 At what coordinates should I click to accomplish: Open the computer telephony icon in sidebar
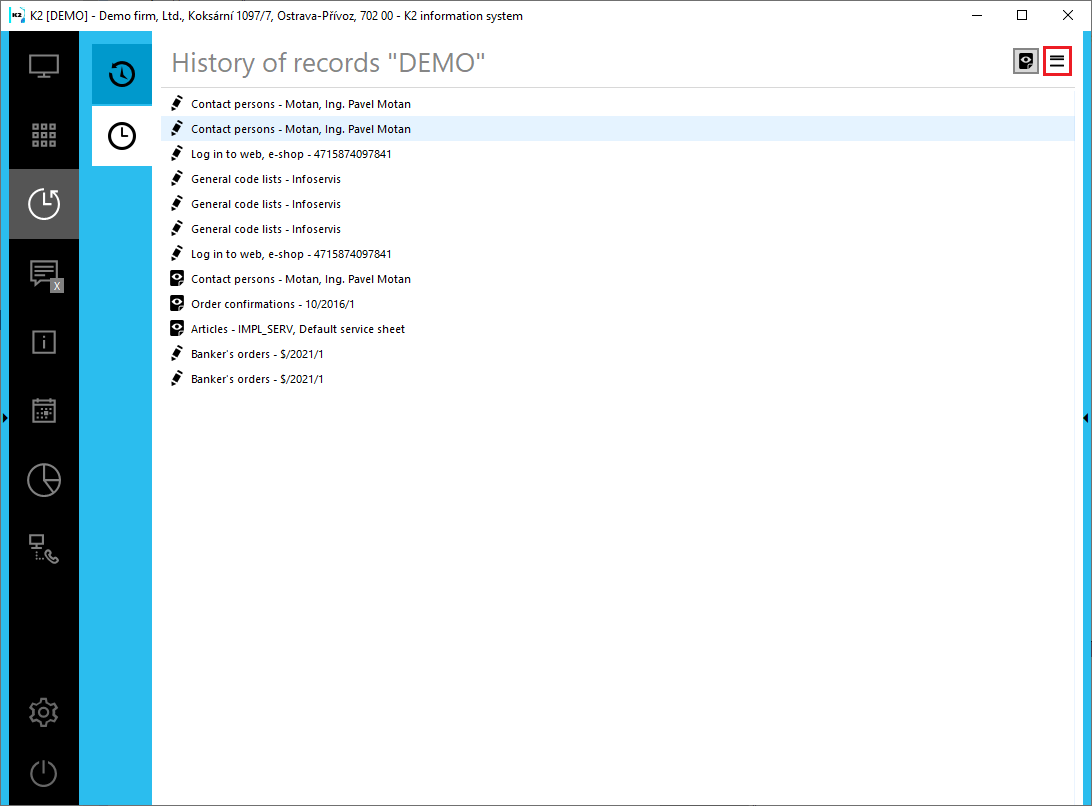[44, 549]
